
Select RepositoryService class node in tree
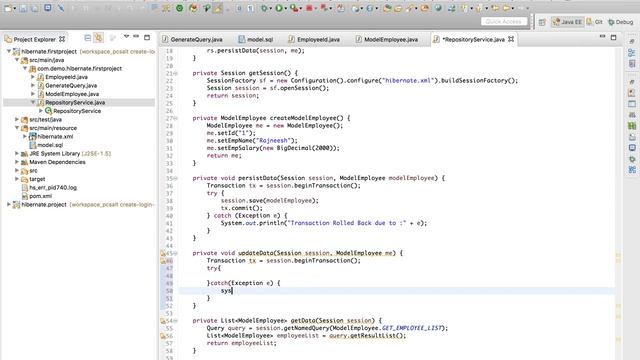point(77,111)
